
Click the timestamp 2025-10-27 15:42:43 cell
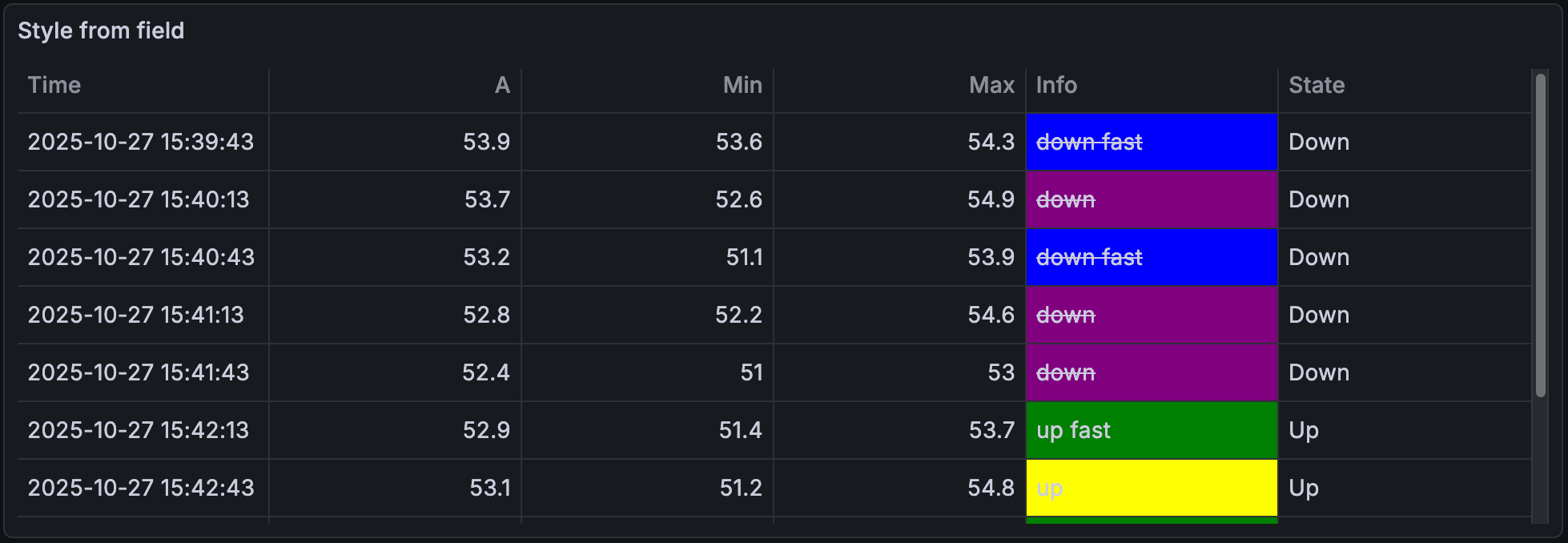click(x=141, y=489)
